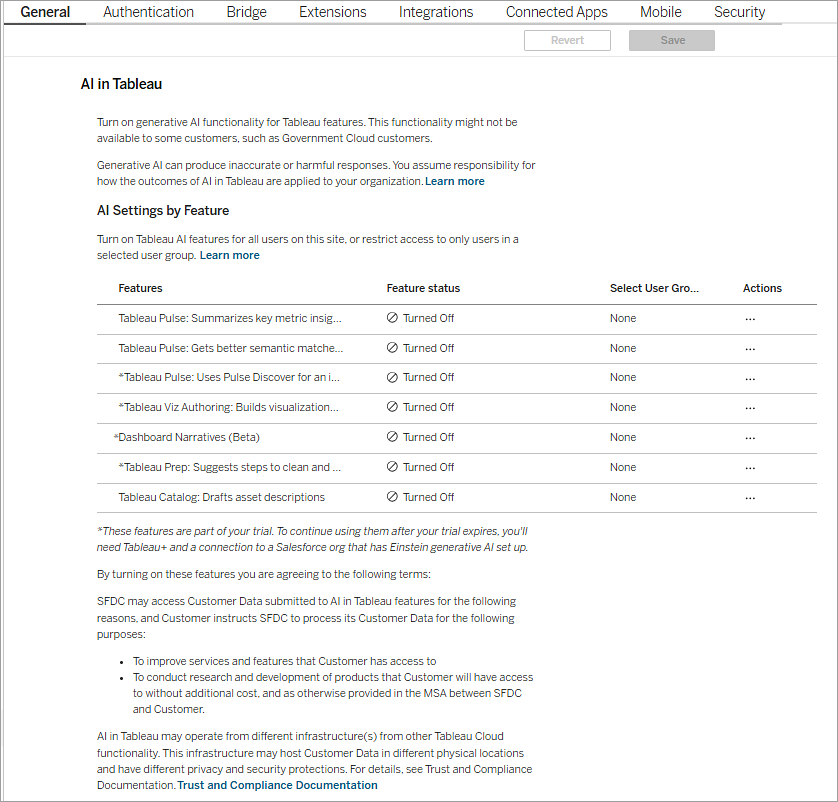Open Actions menu for Pulse metric summaries

click(x=751, y=317)
